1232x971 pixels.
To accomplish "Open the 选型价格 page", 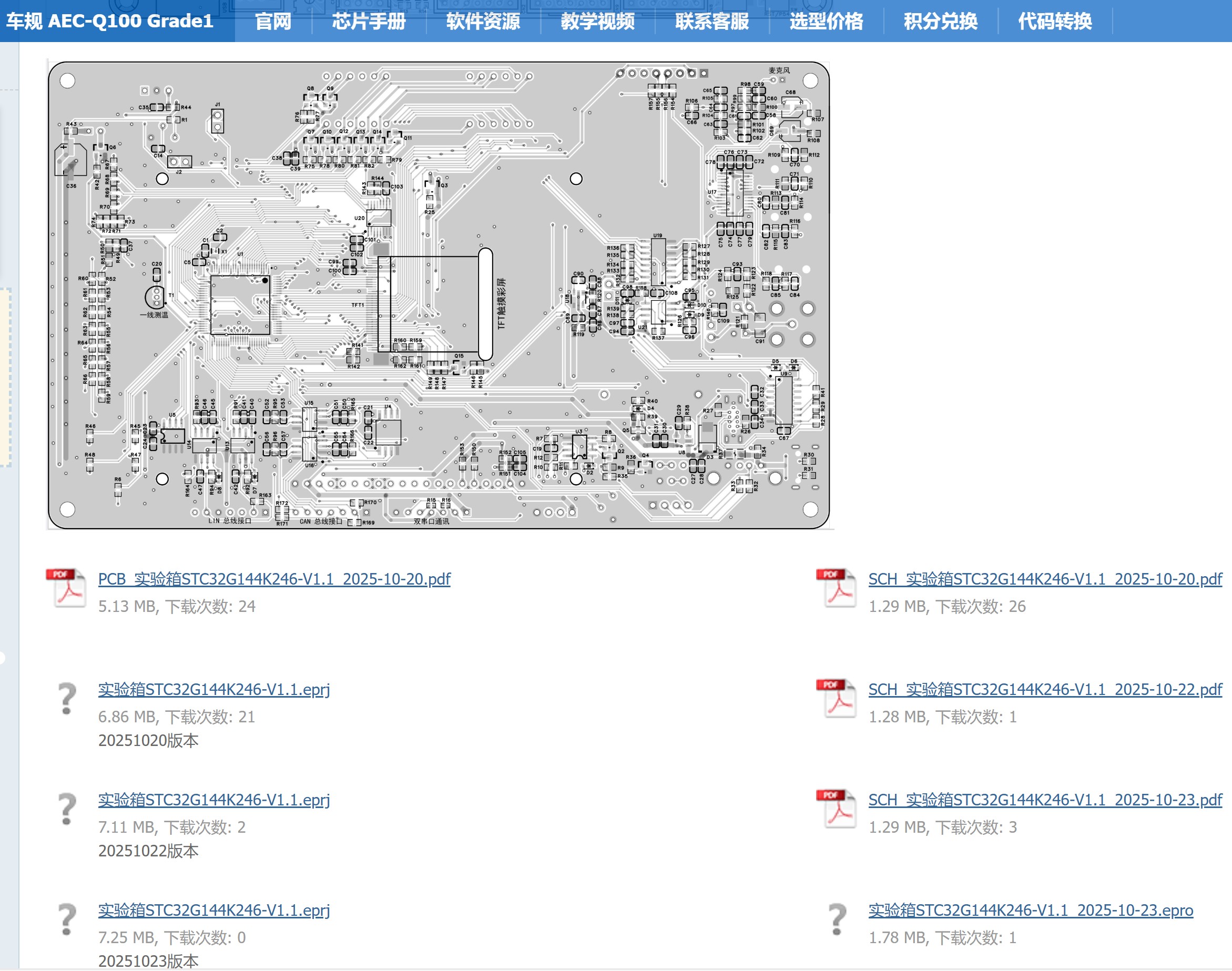I will tap(826, 22).
